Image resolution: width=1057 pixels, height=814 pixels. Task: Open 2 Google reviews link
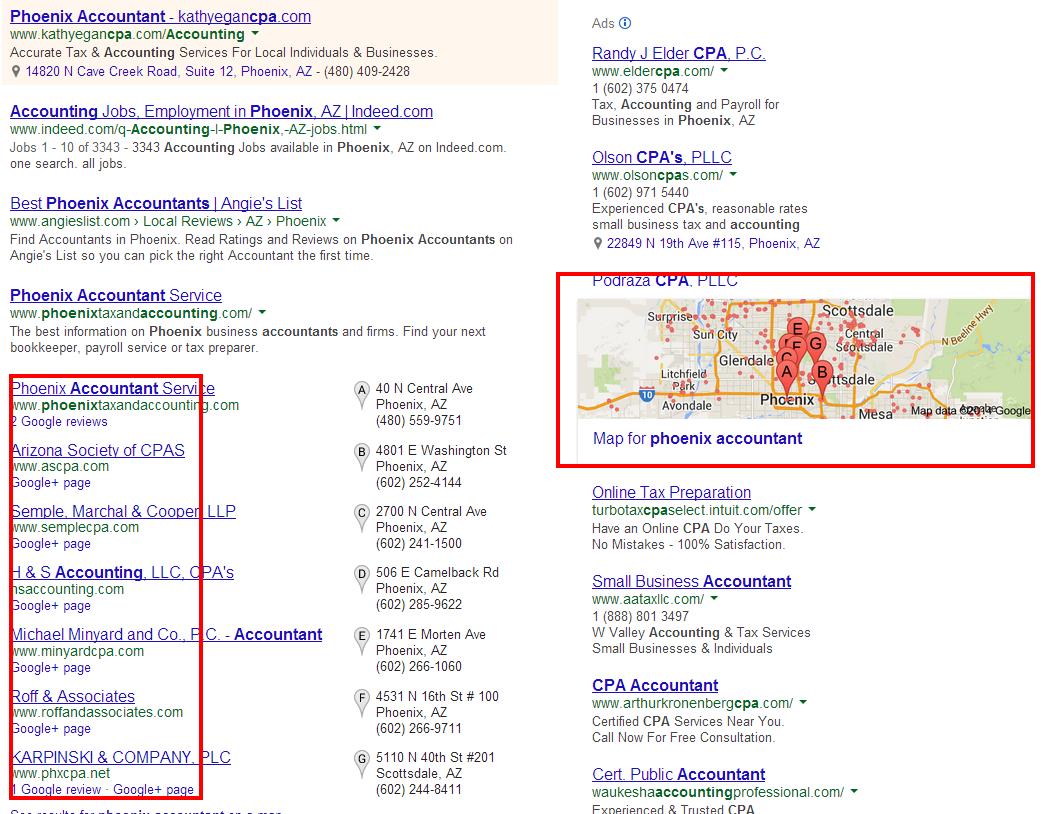click(x=59, y=422)
